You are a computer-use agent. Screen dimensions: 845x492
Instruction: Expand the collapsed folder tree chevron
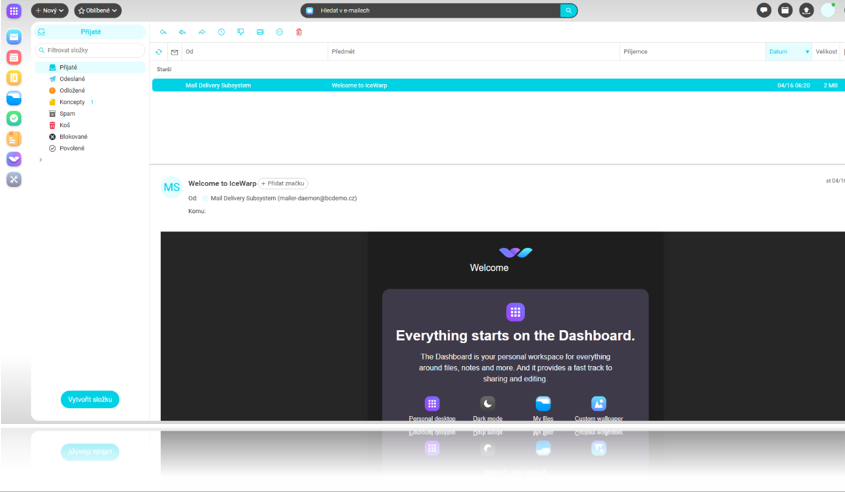(40, 160)
